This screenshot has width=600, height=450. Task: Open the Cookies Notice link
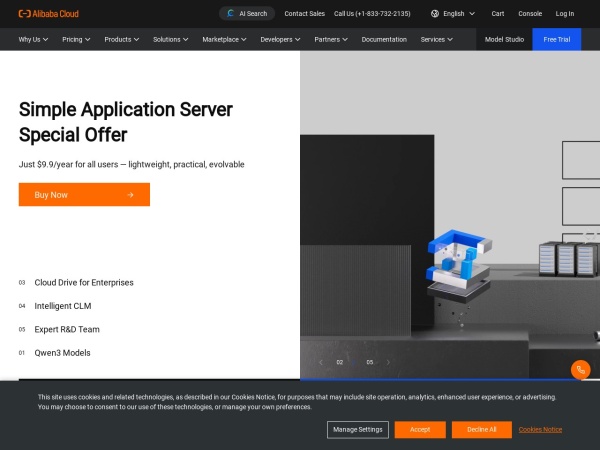540,430
